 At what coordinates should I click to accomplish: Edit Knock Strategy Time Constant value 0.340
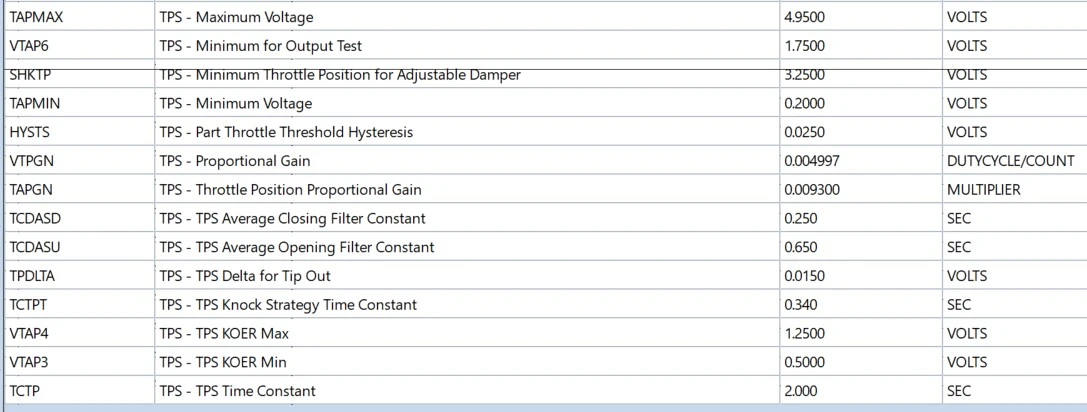(860, 304)
